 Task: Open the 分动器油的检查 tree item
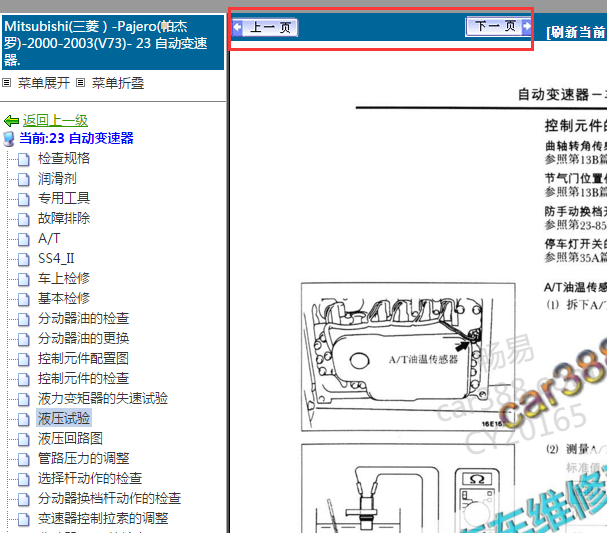click(83, 319)
